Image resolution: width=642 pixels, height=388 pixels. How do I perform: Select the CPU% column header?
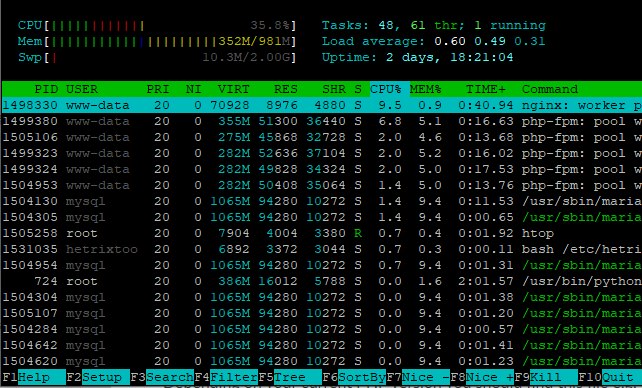(x=386, y=89)
